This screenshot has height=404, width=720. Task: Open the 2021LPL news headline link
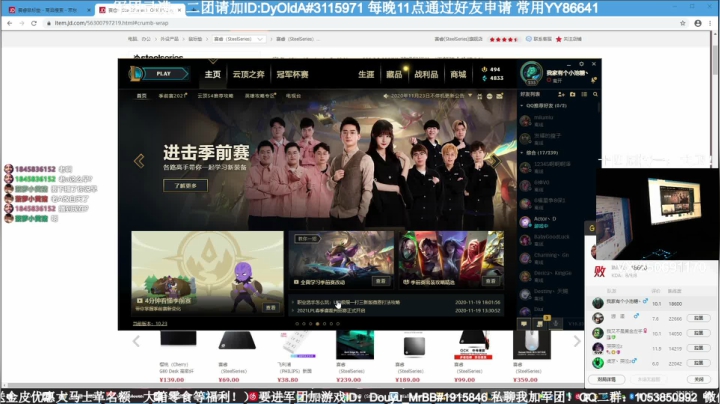point(331,310)
